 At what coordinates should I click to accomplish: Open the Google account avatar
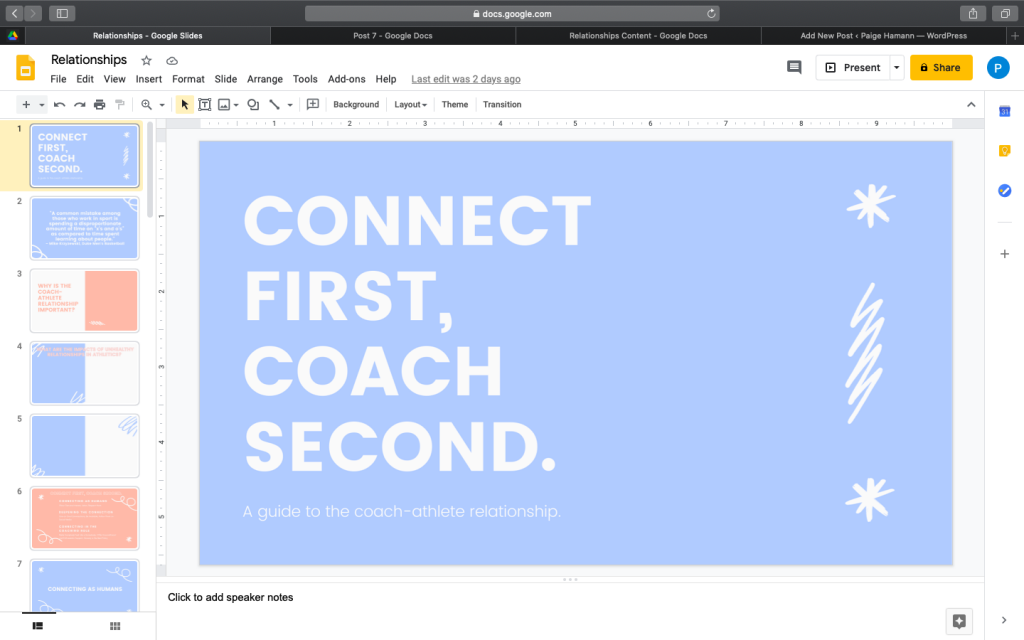click(998, 67)
